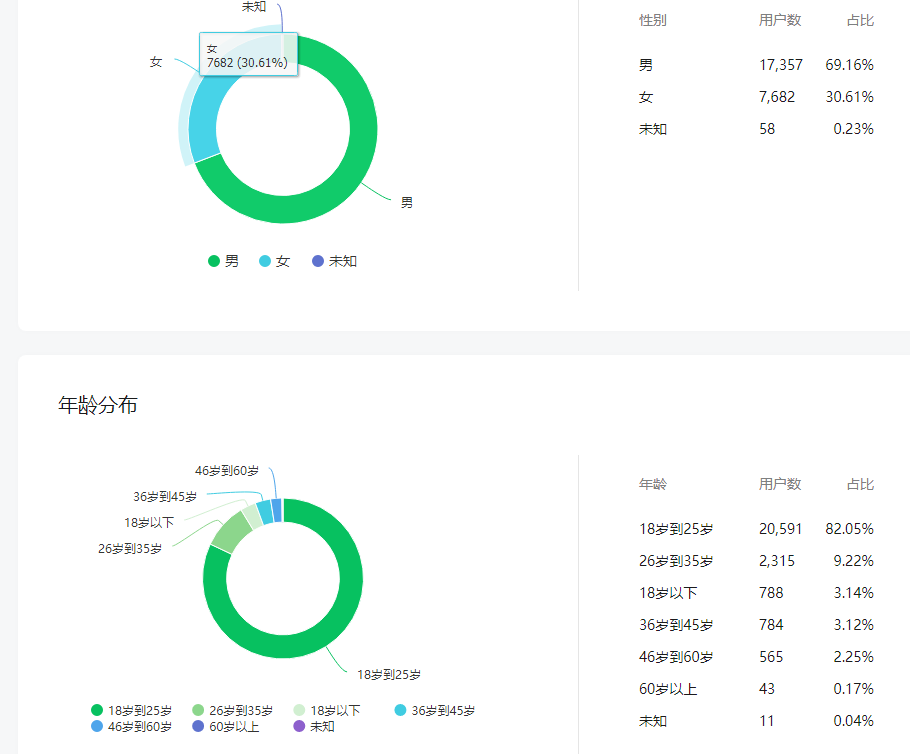Click the blue 女 donut segment

pyautogui.click(x=204, y=119)
